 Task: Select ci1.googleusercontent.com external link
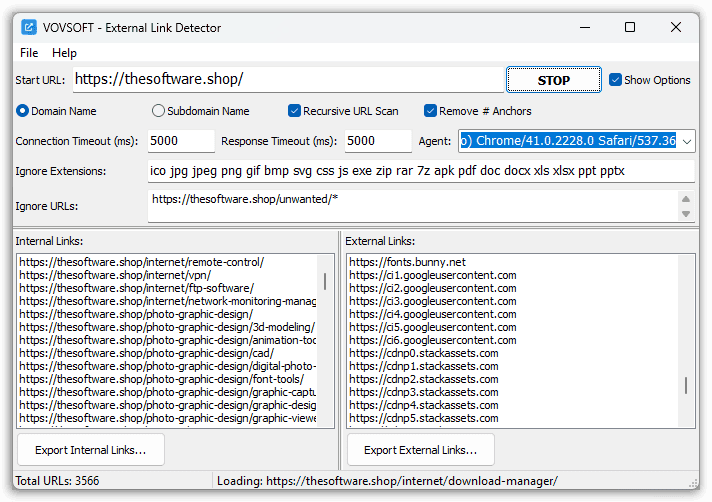[433, 275]
